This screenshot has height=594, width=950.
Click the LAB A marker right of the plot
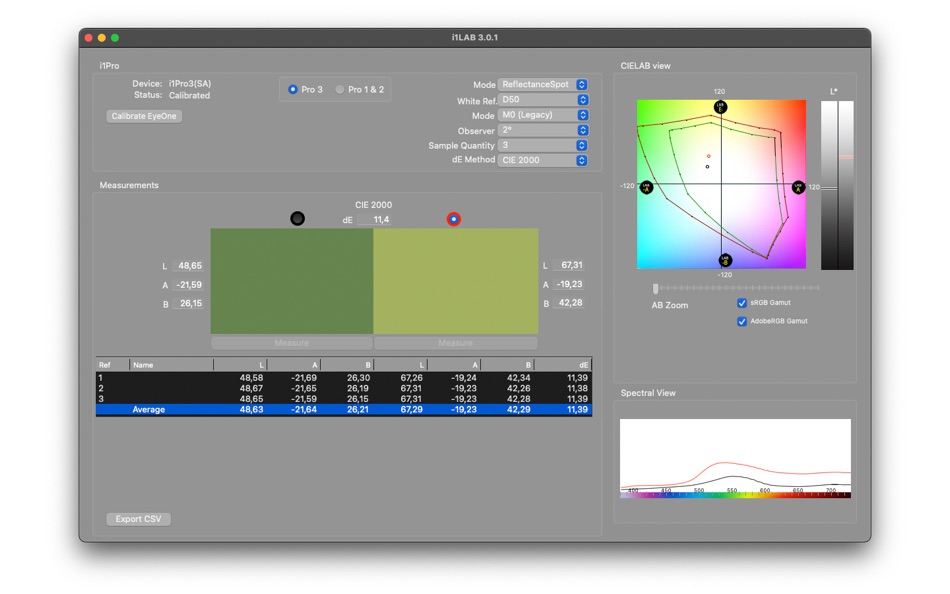(x=799, y=187)
